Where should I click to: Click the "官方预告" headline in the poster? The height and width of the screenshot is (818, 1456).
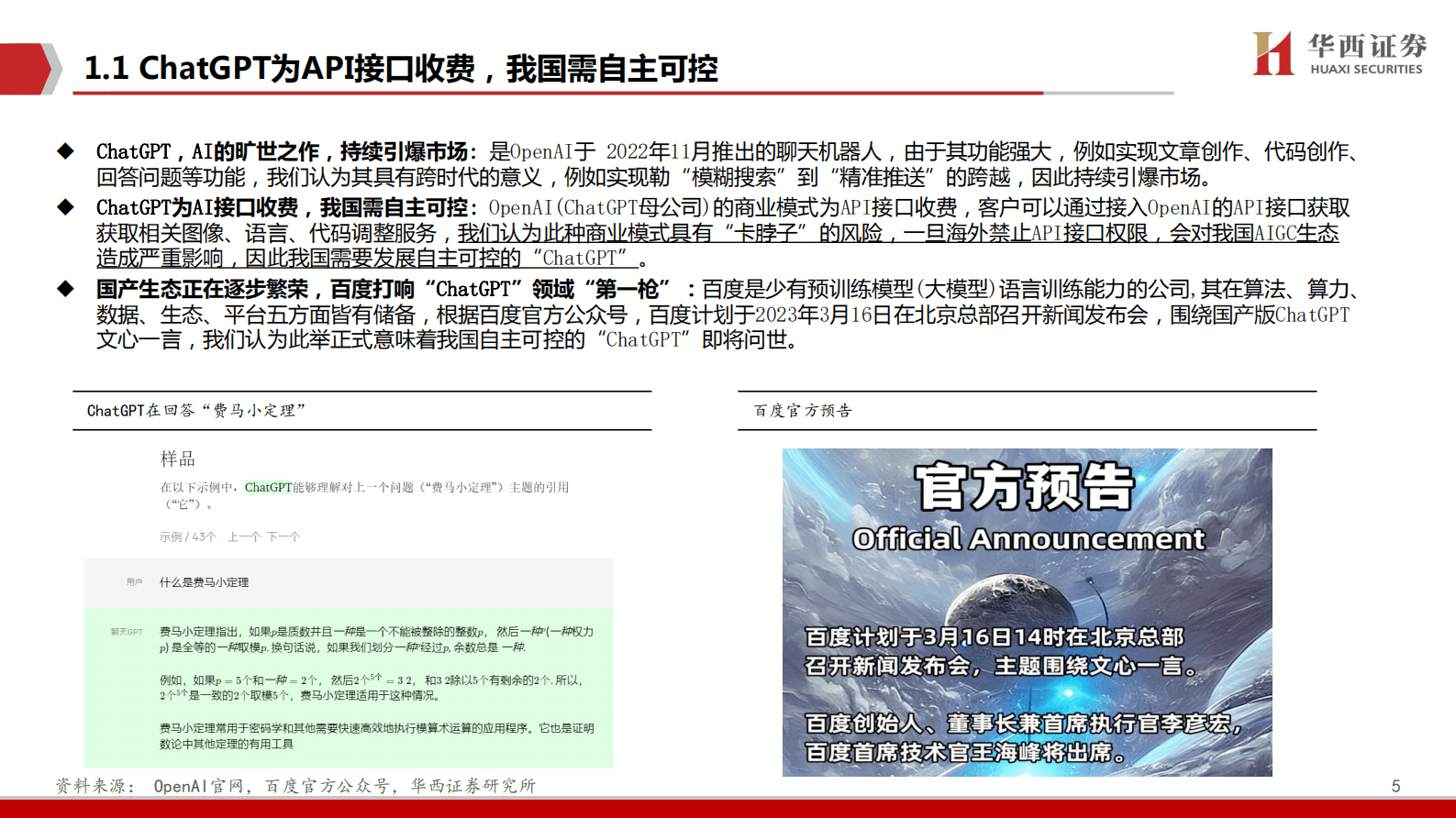click(1026, 486)
